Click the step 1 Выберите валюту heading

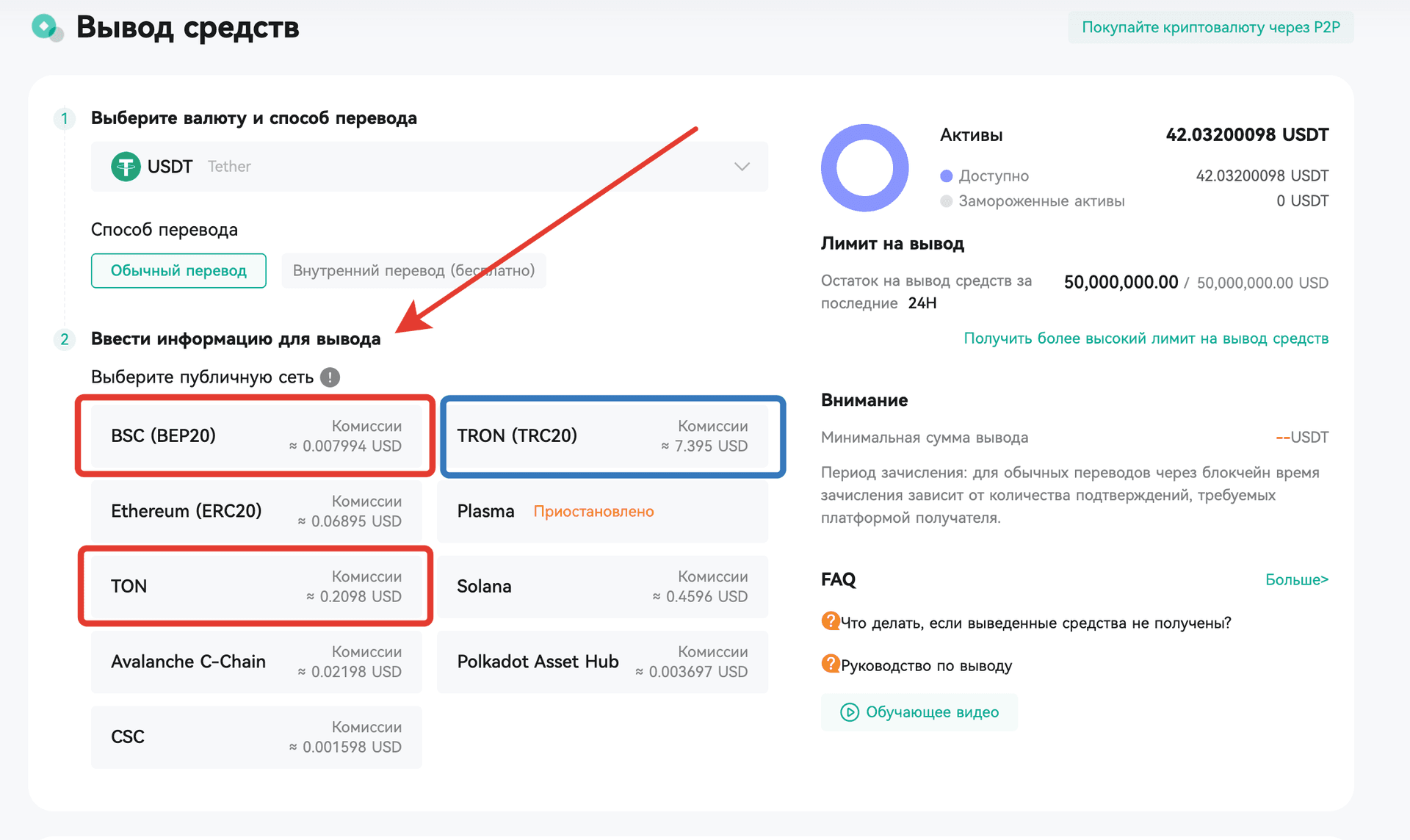click(254, 118)
